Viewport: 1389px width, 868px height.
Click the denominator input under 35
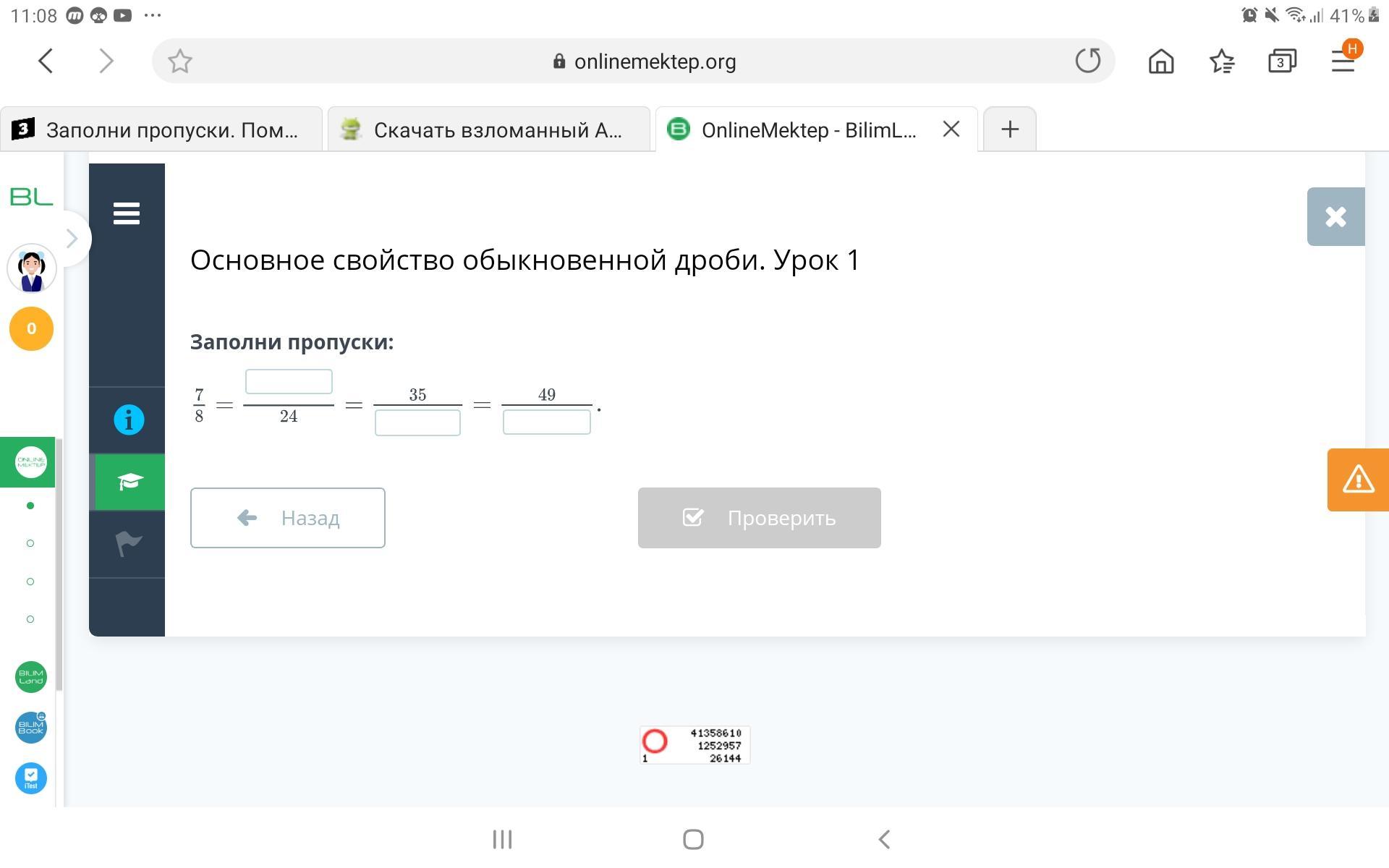(417, 422)
